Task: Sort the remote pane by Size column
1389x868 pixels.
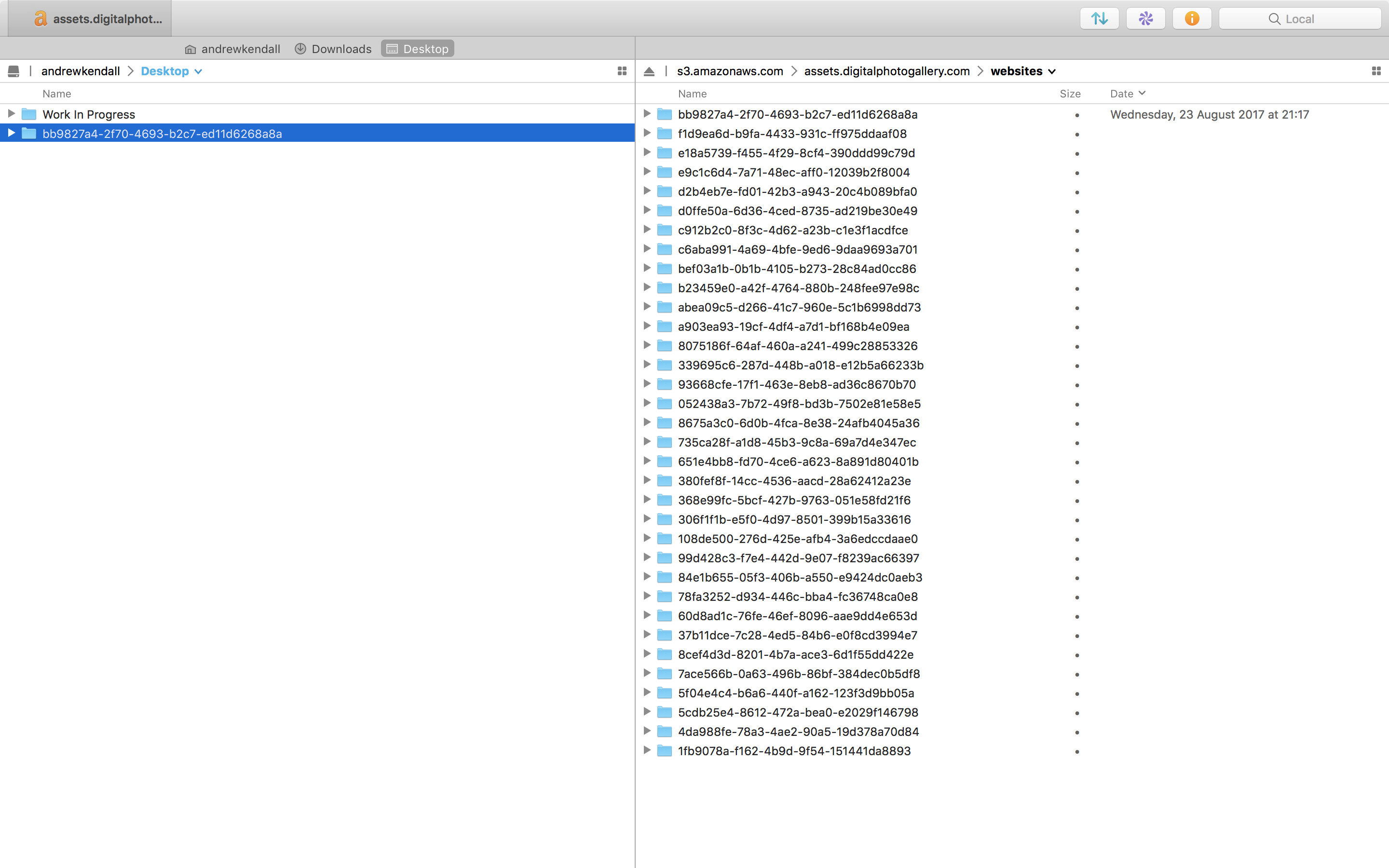Action: point(1070,94)
